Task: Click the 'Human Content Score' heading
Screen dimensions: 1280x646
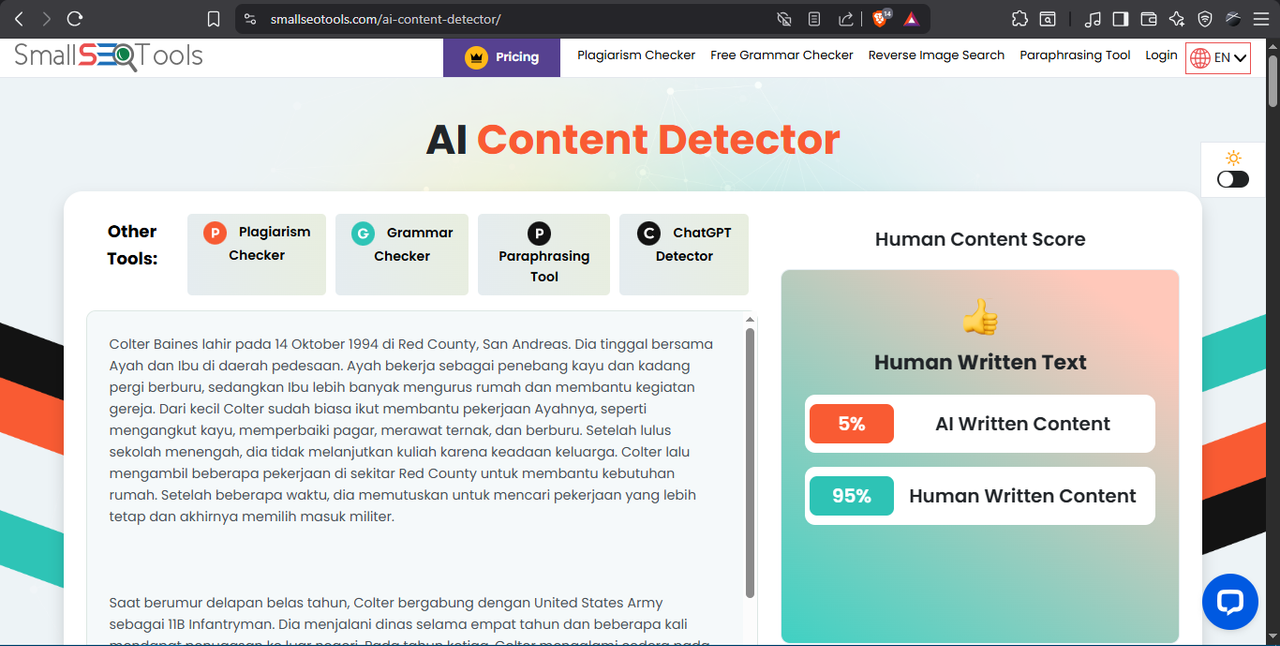Action: 980,239
